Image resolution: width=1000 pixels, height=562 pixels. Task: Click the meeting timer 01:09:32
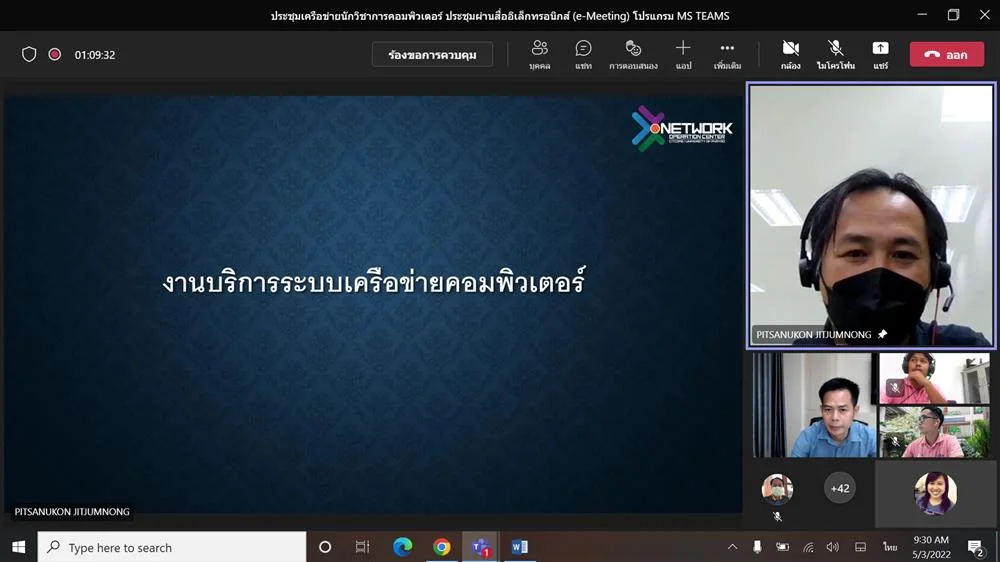(x=95, y=55)
